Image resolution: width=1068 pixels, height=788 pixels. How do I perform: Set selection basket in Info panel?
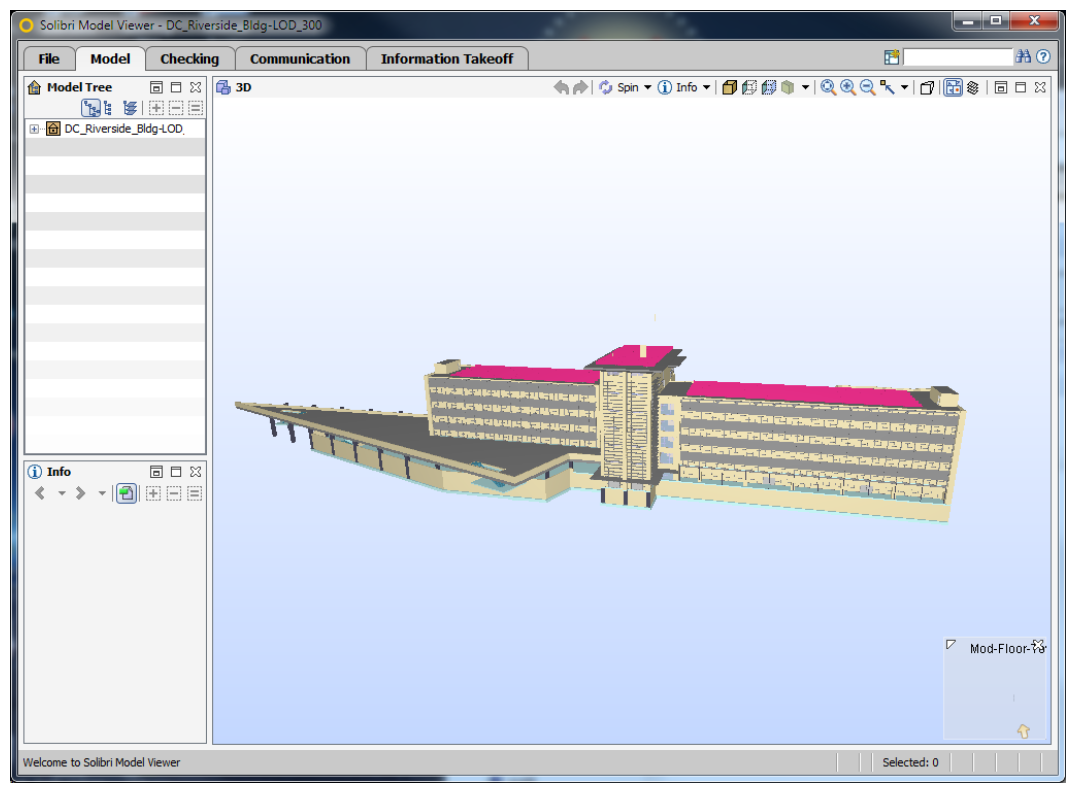[x=194, y=493]
